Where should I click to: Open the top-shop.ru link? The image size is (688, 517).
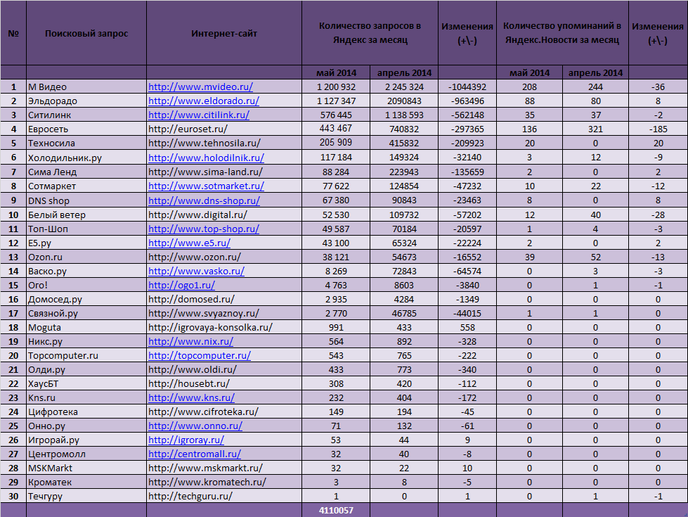click(x=204, y=229)
